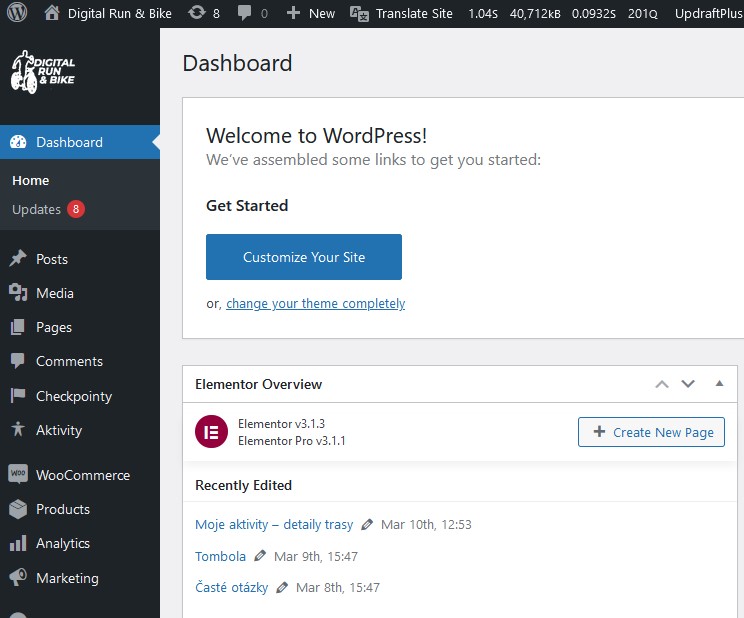
Task: Open the Marketing menu item
Action: tap(80, 578)
